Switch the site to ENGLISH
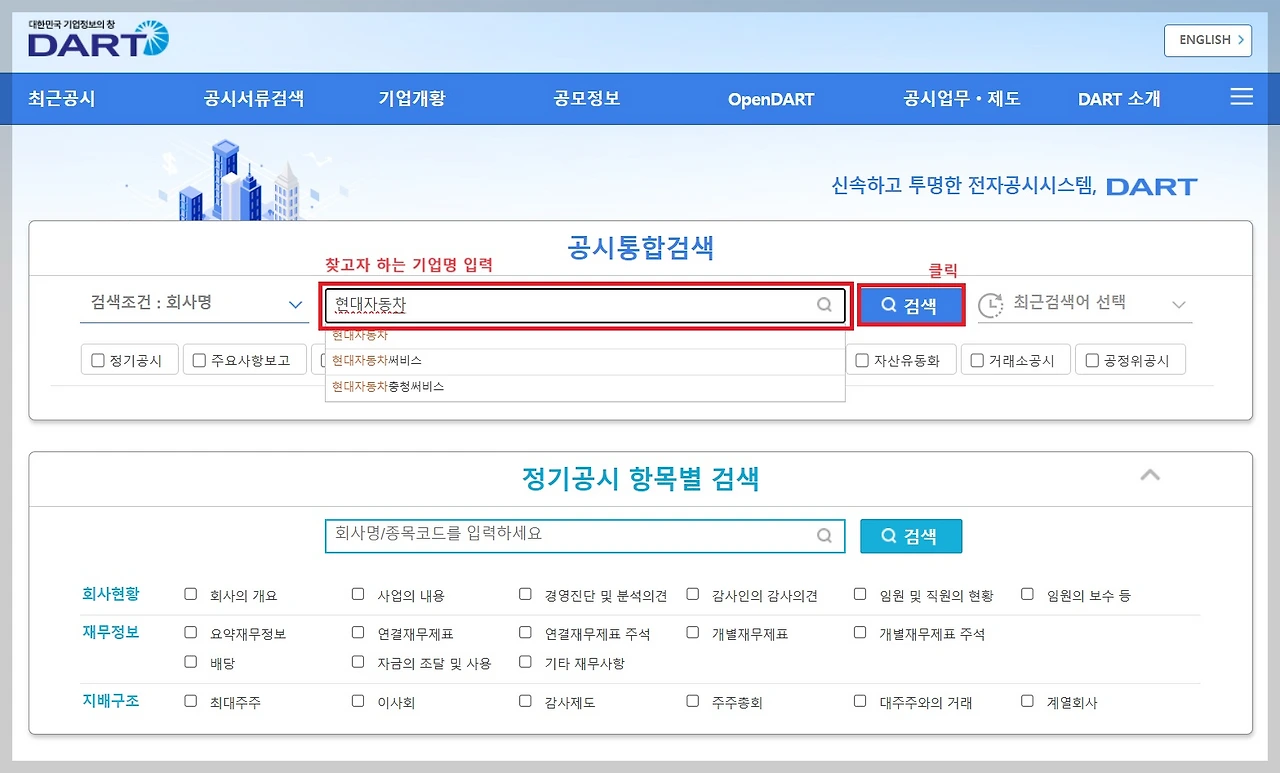The image size is (1280, 773). [x=1208, y=40]
